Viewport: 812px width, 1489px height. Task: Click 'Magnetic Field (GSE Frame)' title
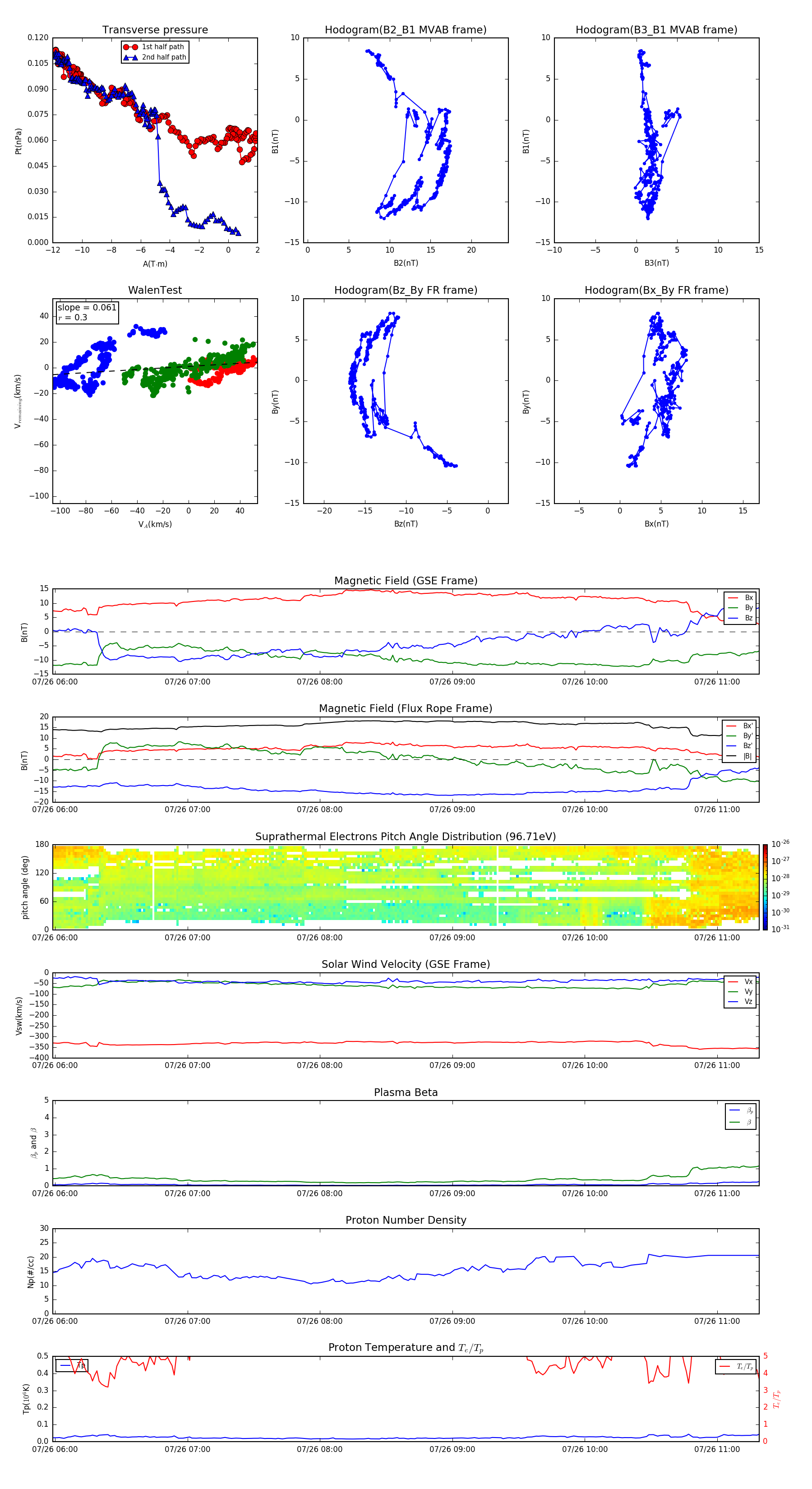pyautogui.click(x=406, y=581)
